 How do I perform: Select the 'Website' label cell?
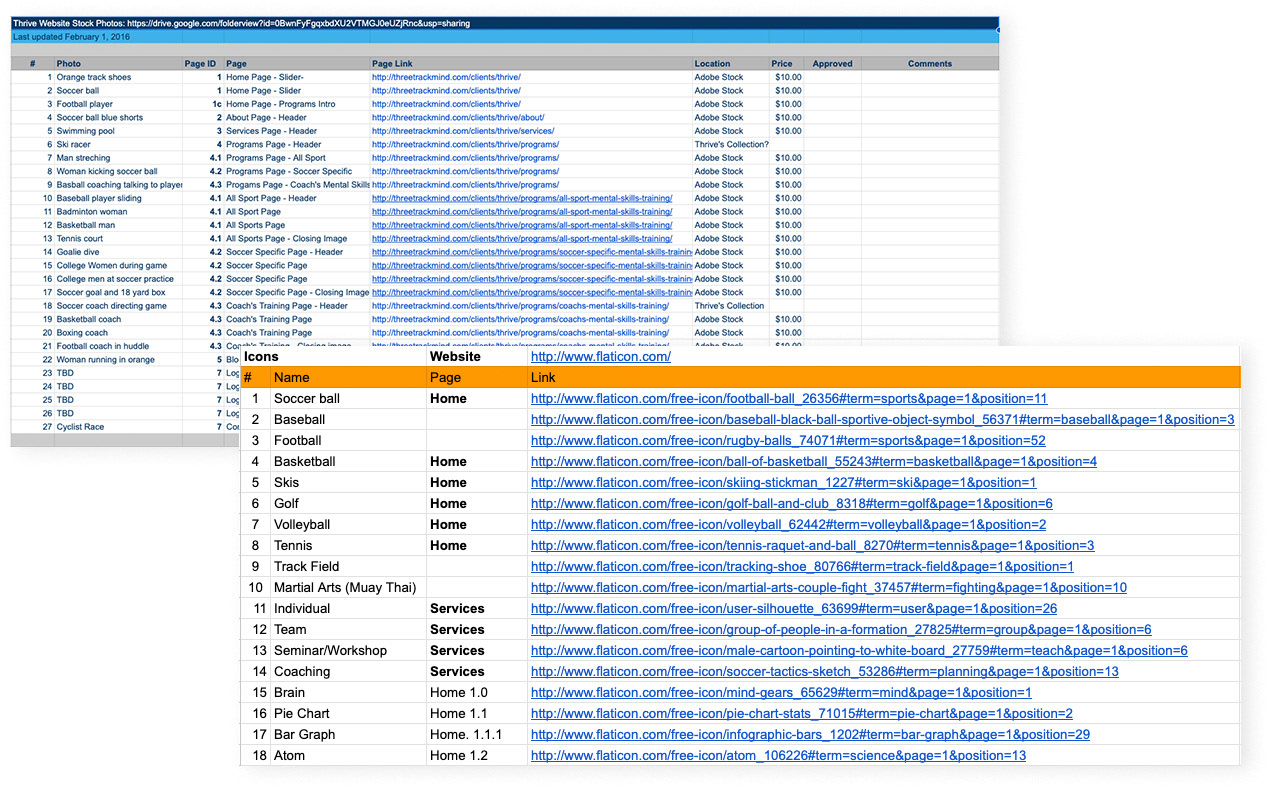coord(477,356)
